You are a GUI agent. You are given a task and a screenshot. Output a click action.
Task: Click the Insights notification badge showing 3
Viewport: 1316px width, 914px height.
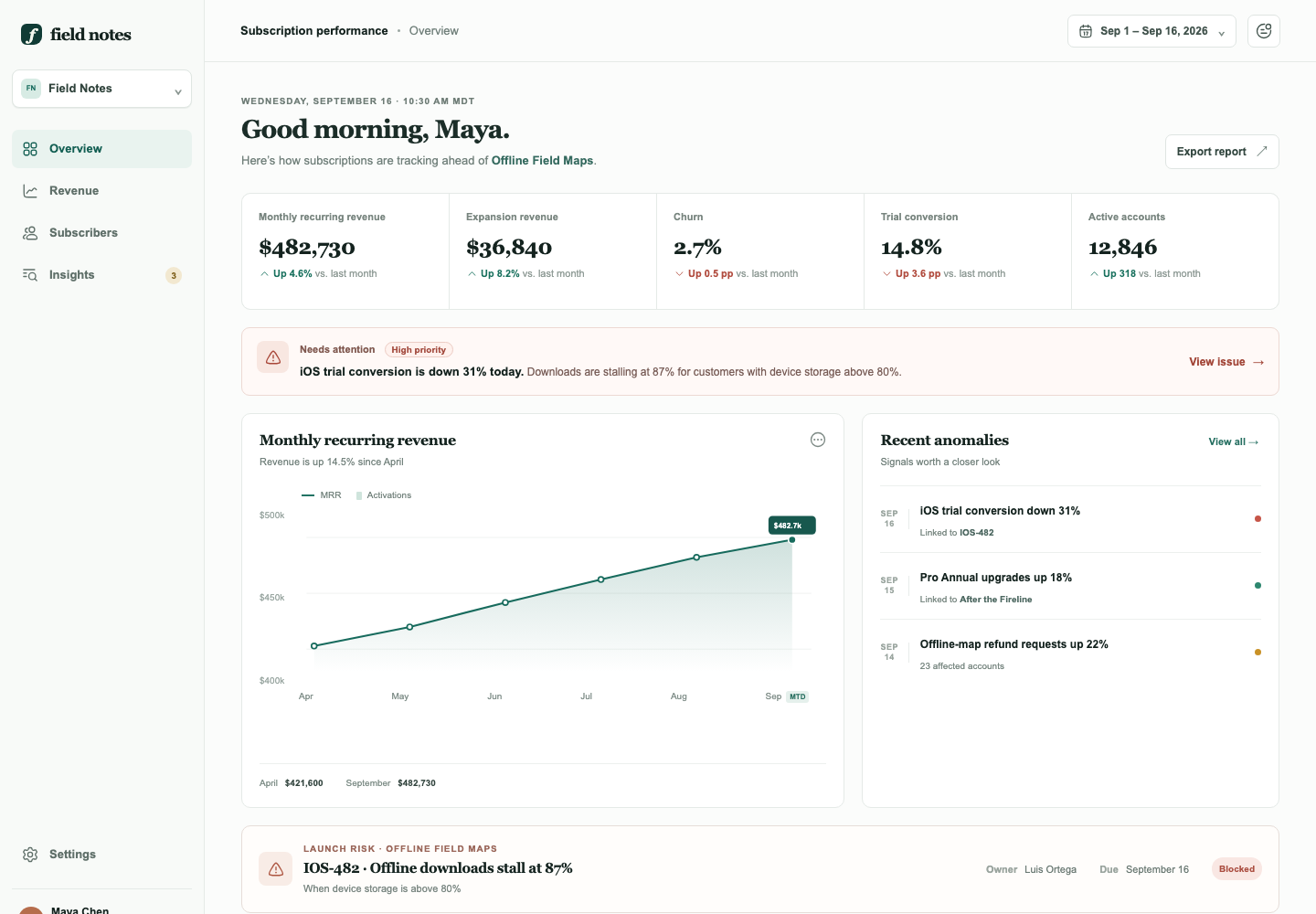click(174, 275)
